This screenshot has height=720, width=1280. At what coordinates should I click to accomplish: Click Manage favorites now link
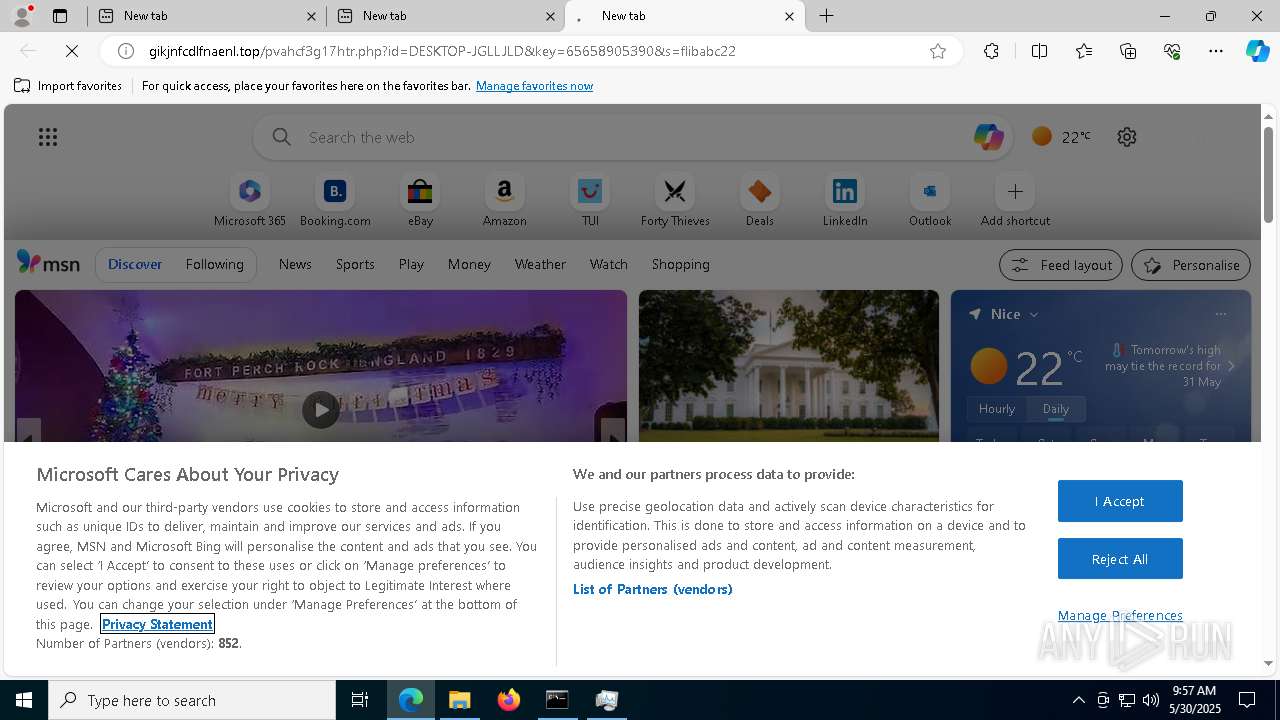click(534, 86)
